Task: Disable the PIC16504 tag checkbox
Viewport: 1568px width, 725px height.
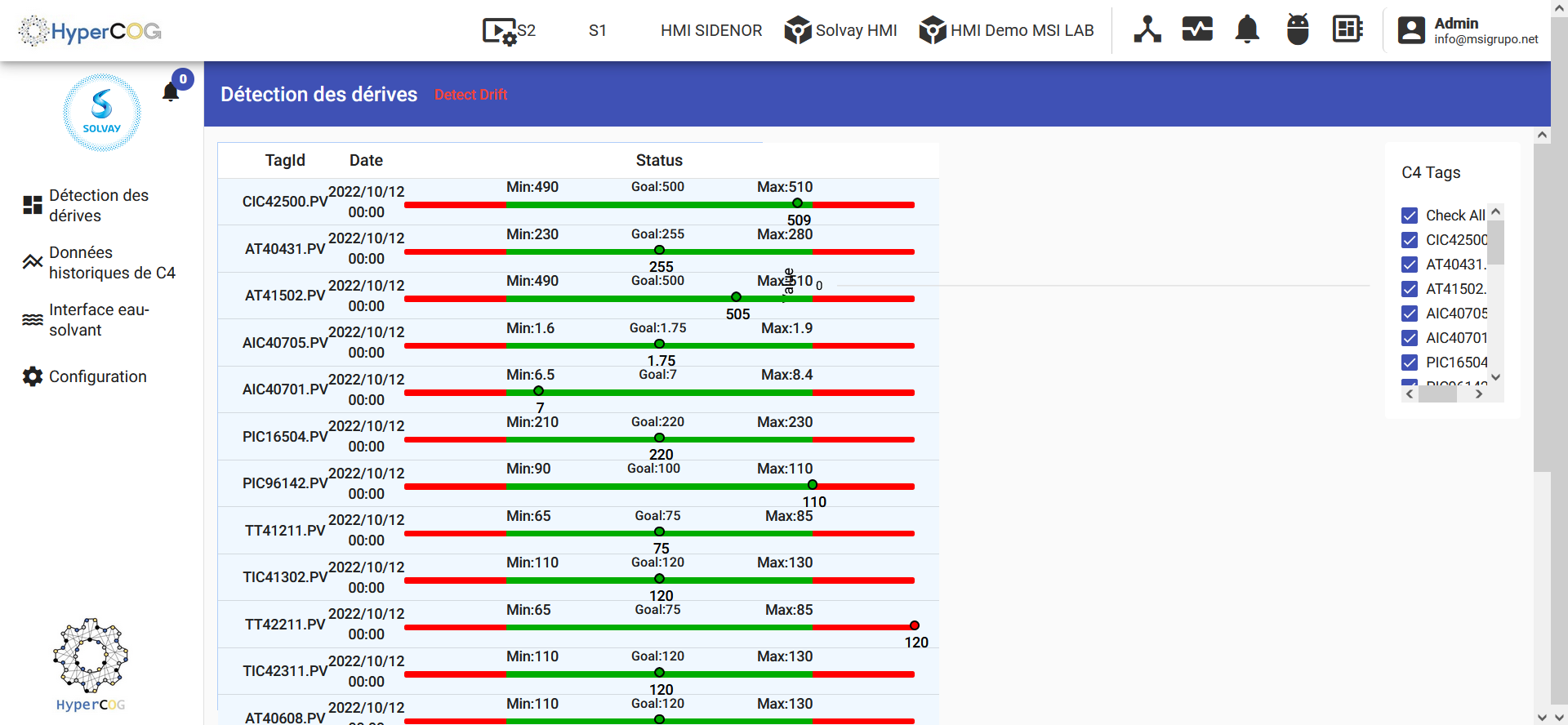Action: point(1410,362)
